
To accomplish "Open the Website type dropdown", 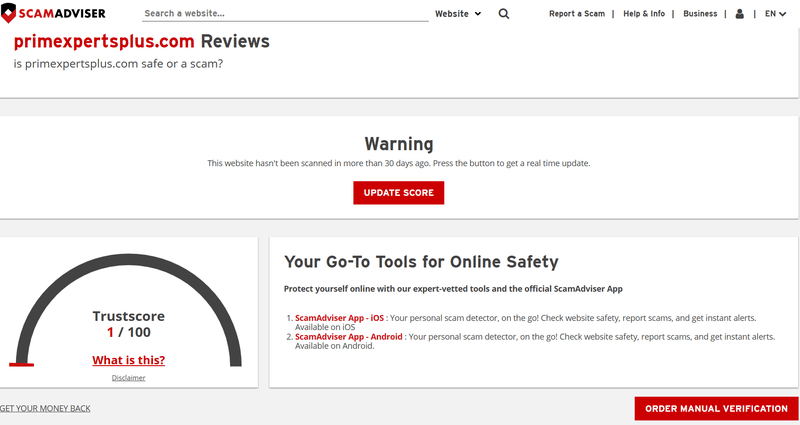I will [x=458, y=14].
